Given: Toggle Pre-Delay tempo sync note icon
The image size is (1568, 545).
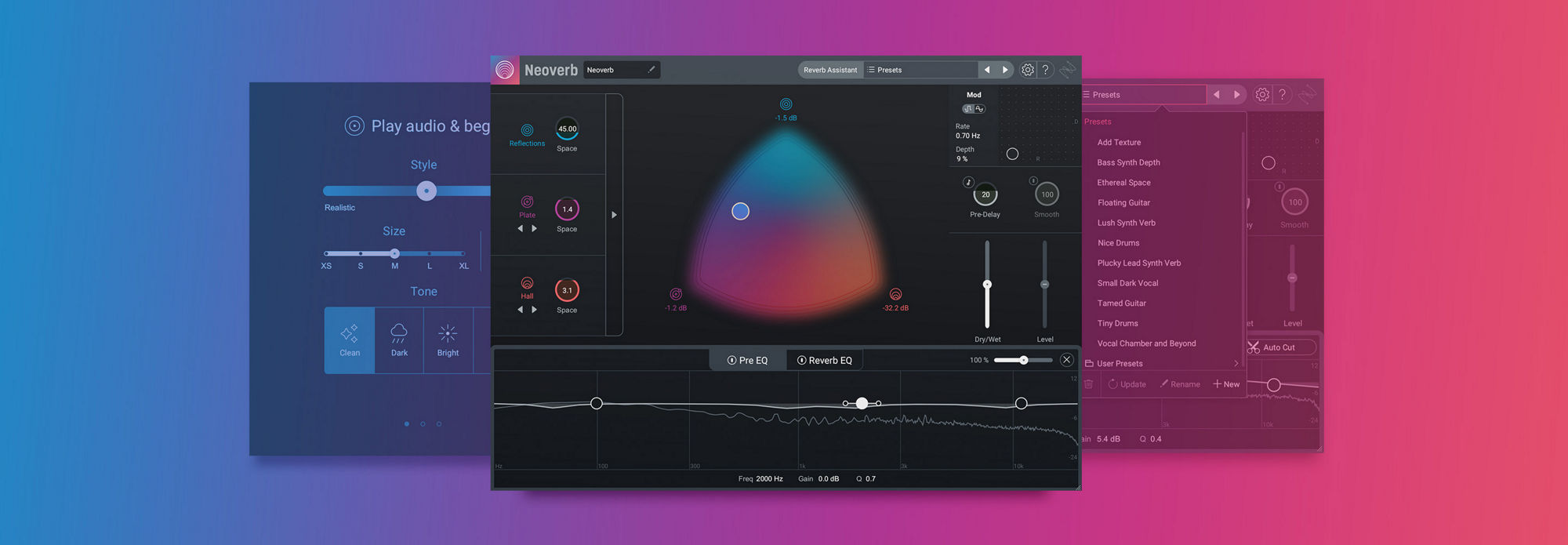Looking at the screenshot, I should [968, 182].
